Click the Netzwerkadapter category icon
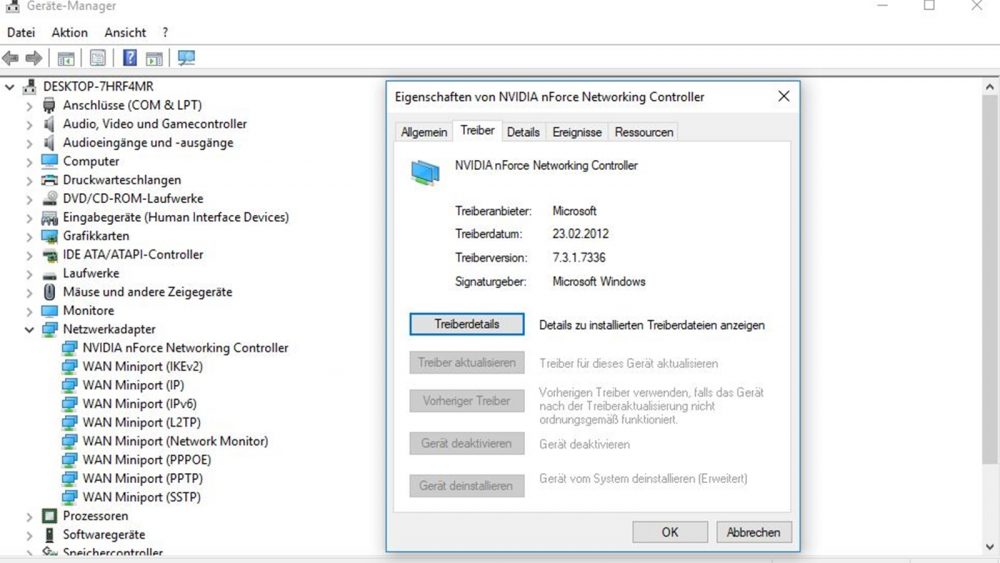1000x563 pixels. [49, 329]
